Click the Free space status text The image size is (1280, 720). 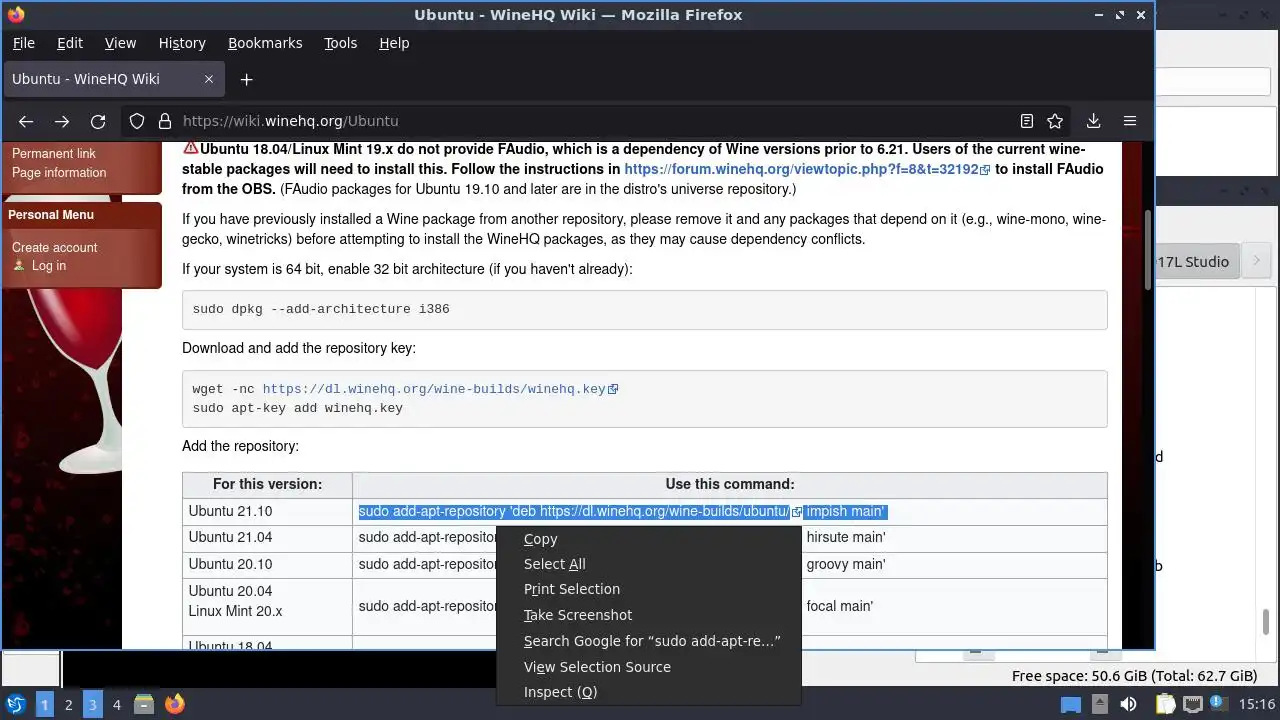click(1134, 676)
